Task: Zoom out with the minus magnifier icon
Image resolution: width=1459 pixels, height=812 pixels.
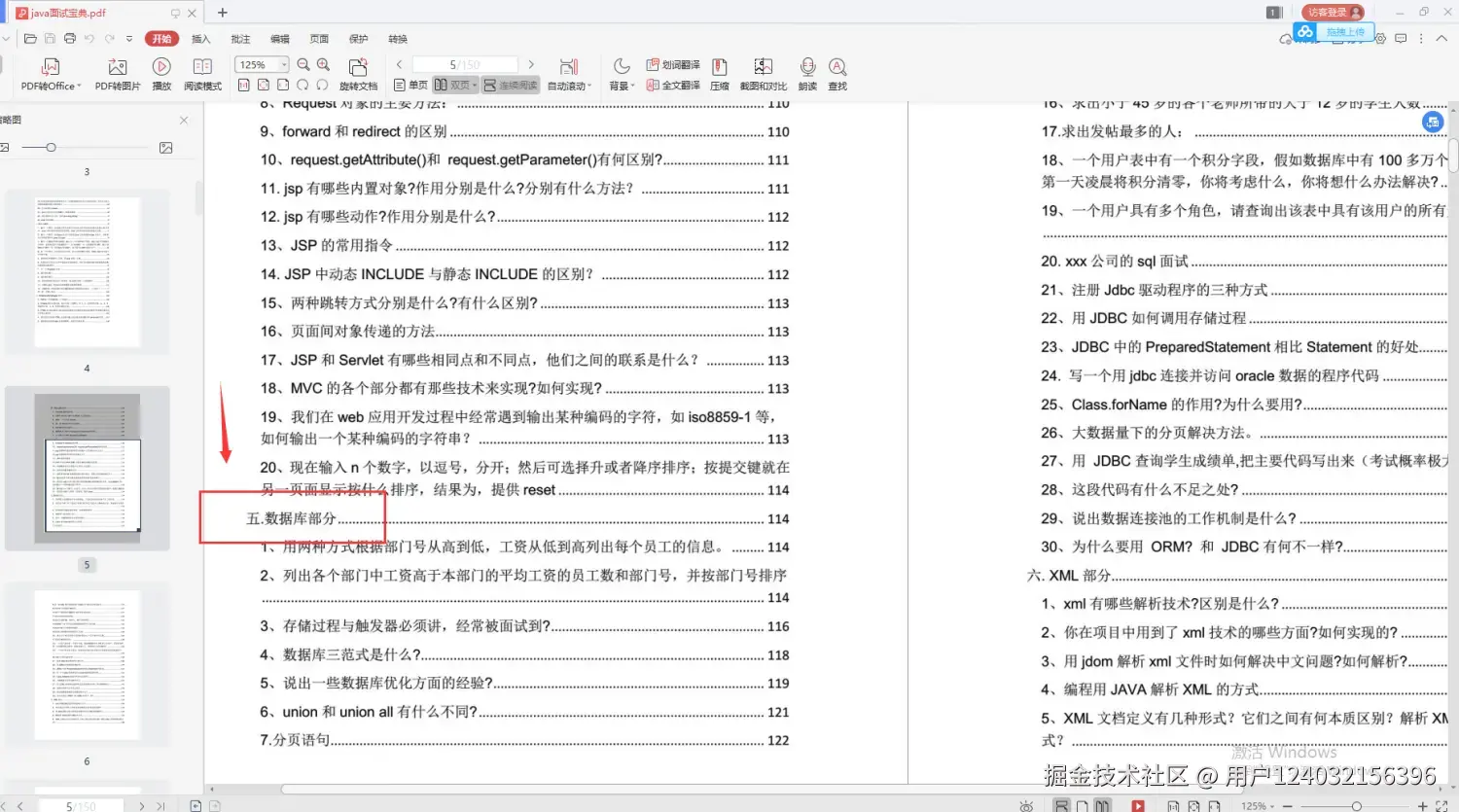Action: coord(303,64)
